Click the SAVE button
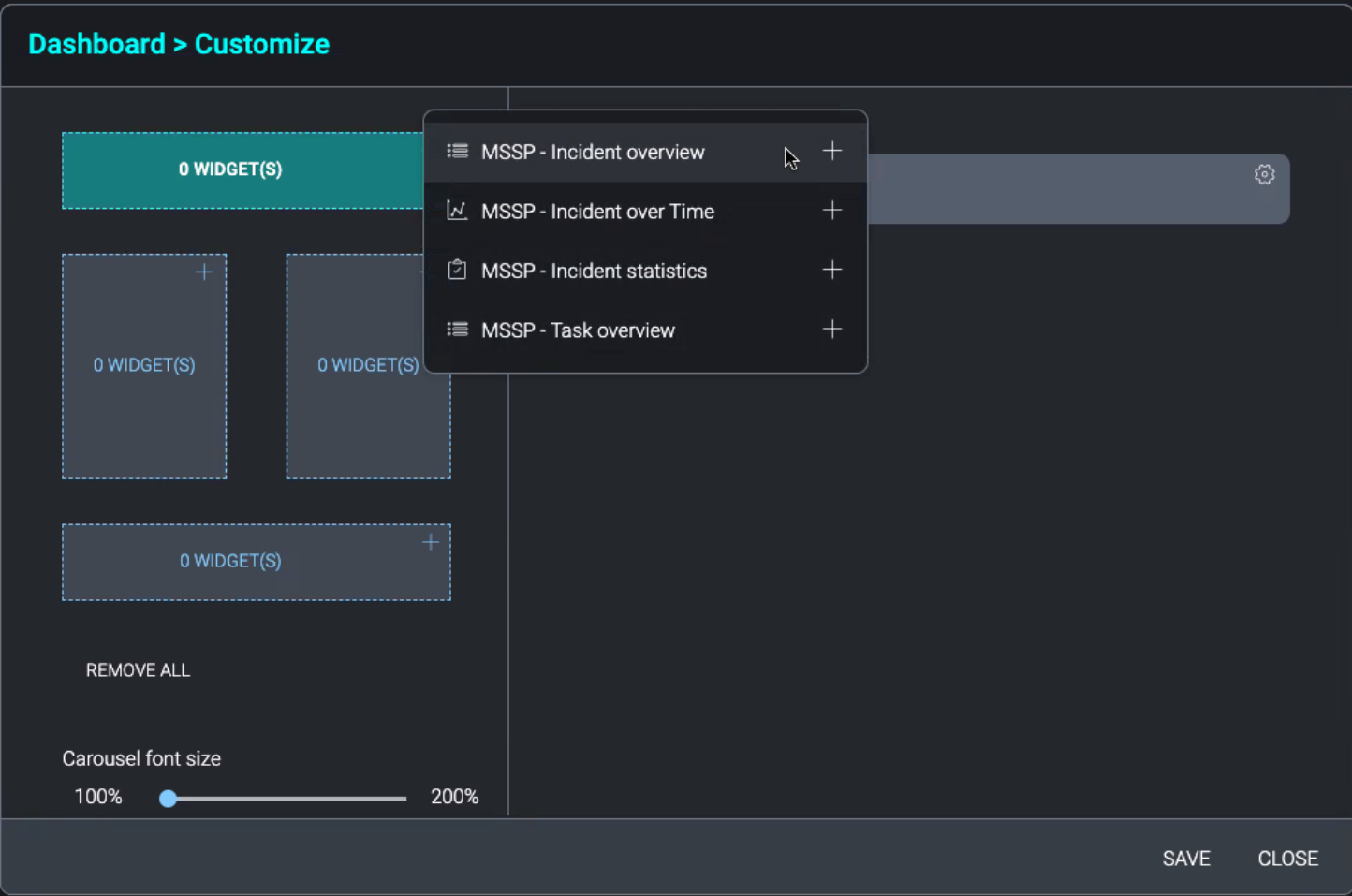 pyautogui.click(x=1186, y=858)
